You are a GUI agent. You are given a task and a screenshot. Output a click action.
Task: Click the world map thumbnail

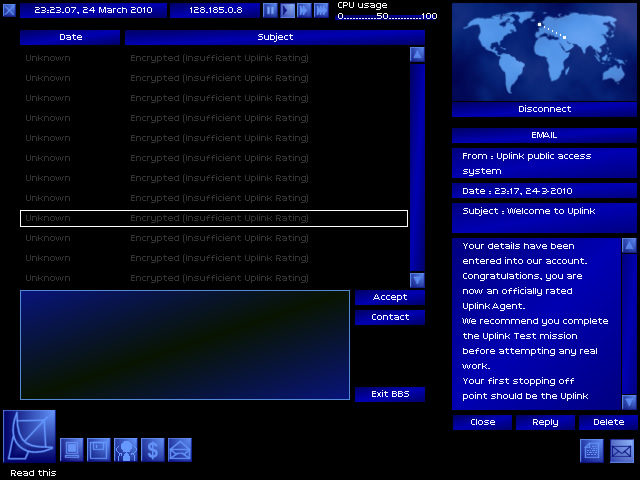[x=545, y=50]
